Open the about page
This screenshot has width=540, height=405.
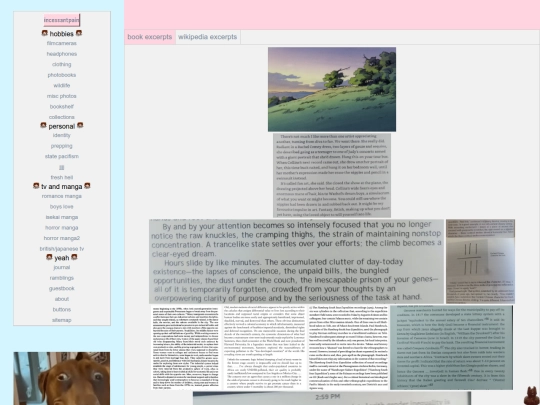[x=62, y=299]
